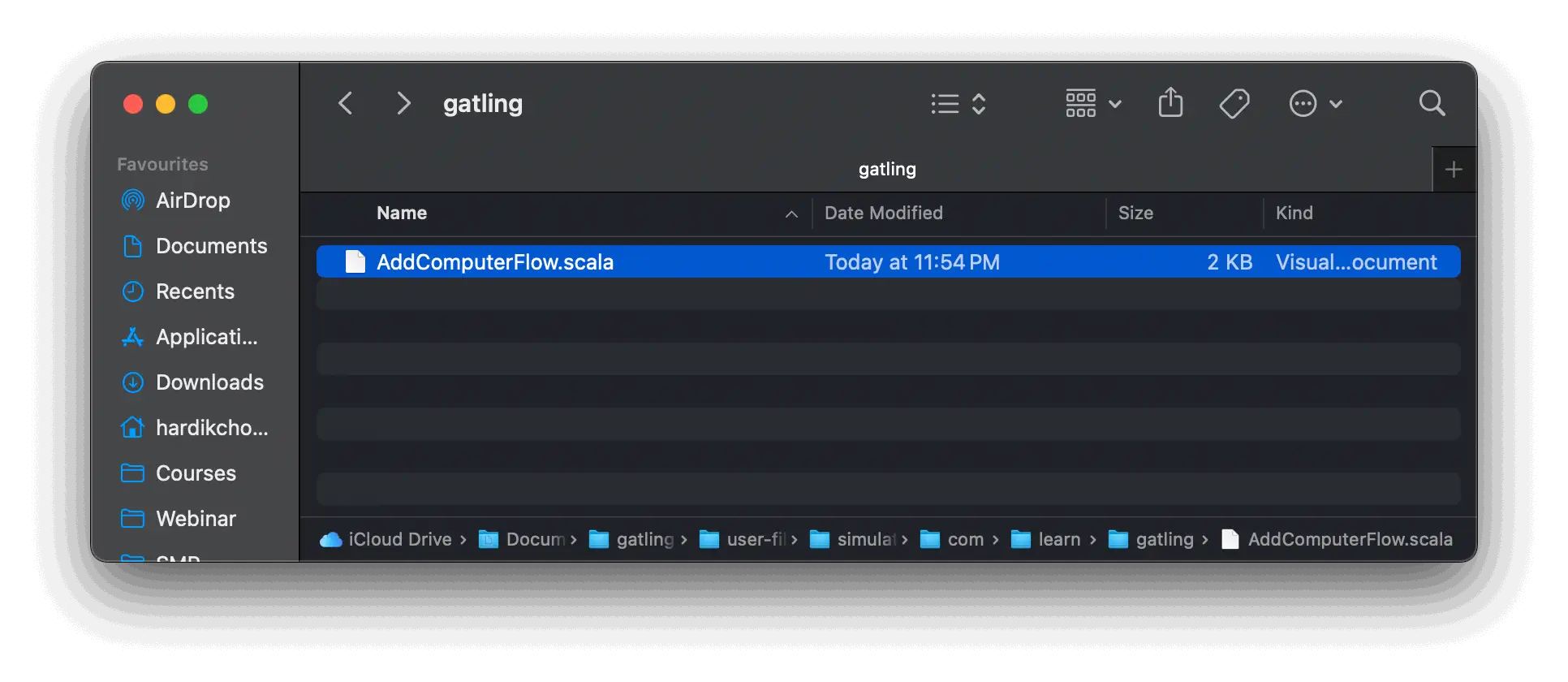Click the '2 KB' size cell

click(1230, 262)
